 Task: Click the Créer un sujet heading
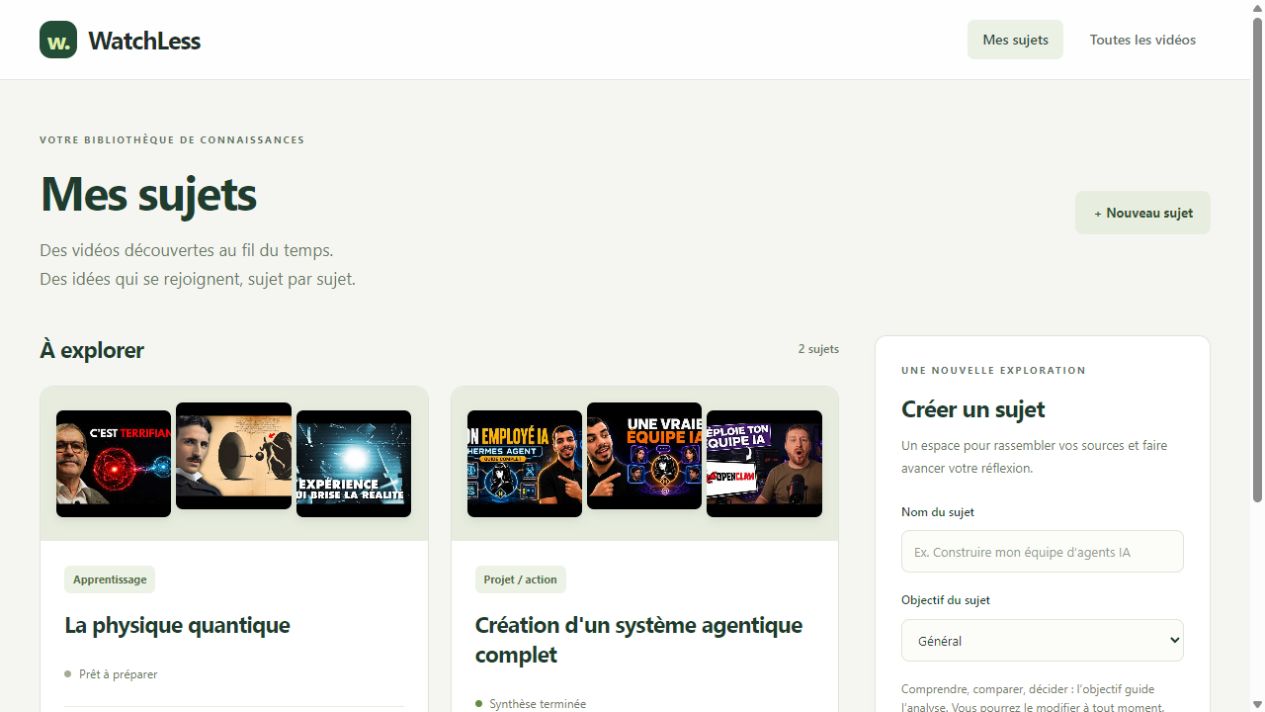973,409
